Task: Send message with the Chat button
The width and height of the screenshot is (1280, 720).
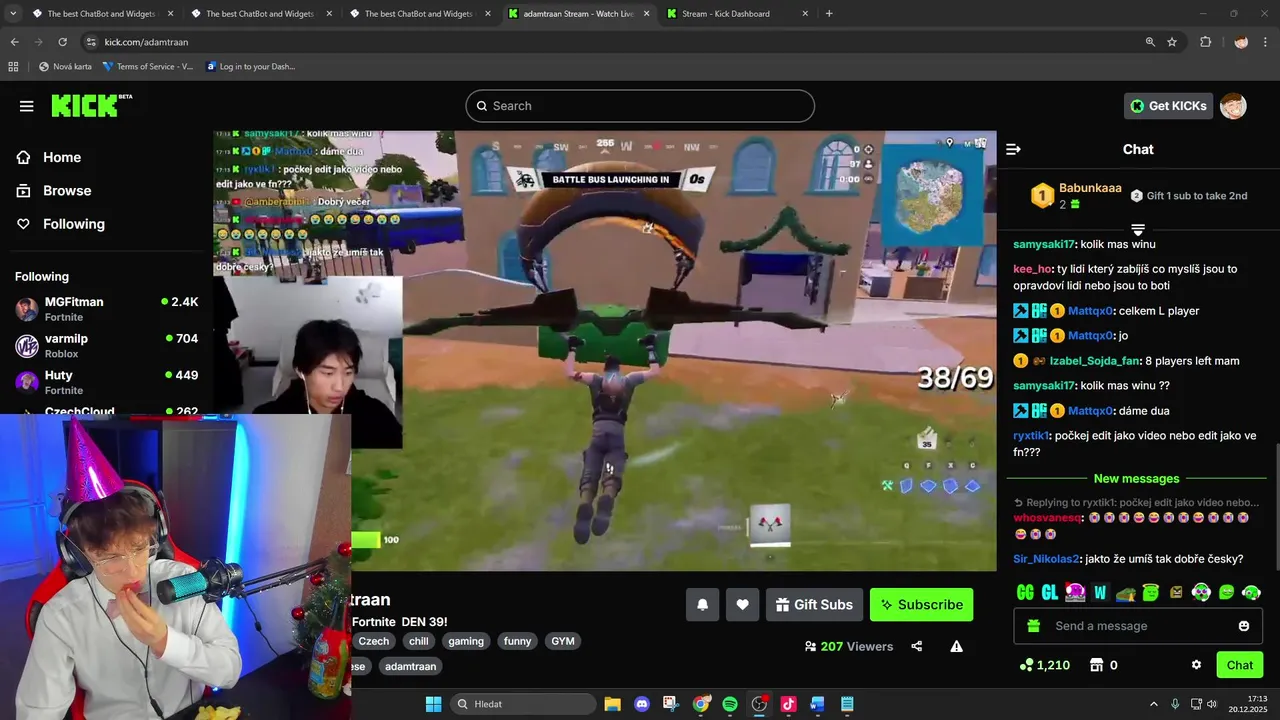Action: [1240, 665]
